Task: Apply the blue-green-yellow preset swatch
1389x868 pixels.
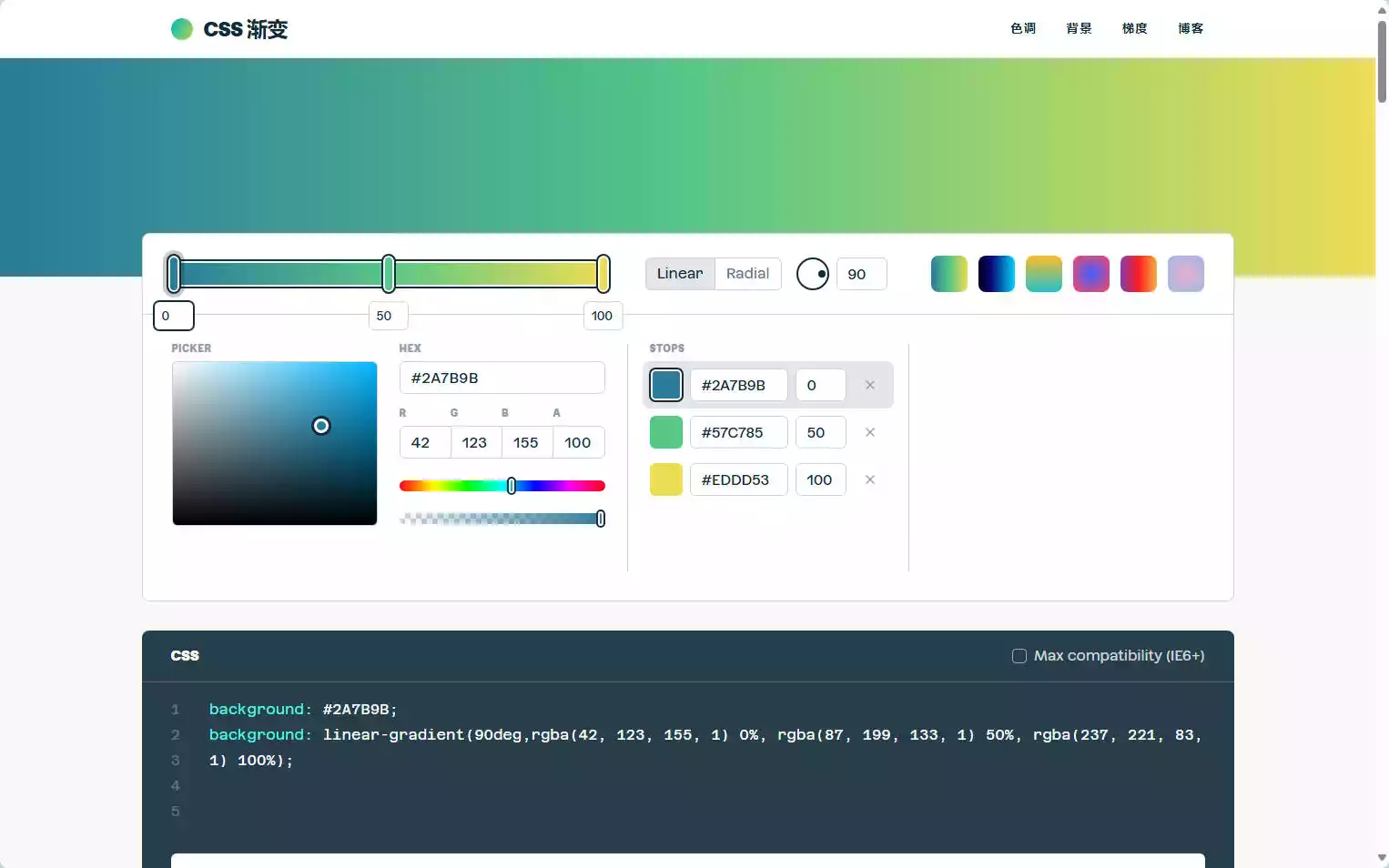Action: tap(949, 274)
